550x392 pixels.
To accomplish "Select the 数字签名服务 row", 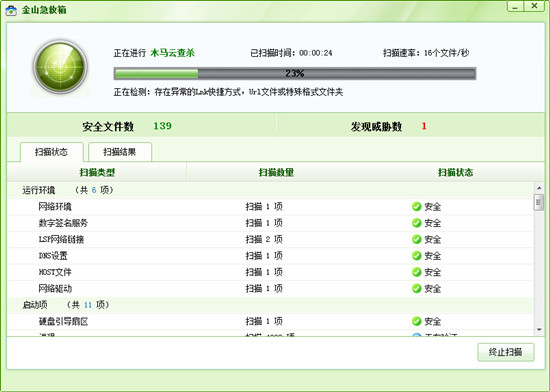I will (270, 223).
